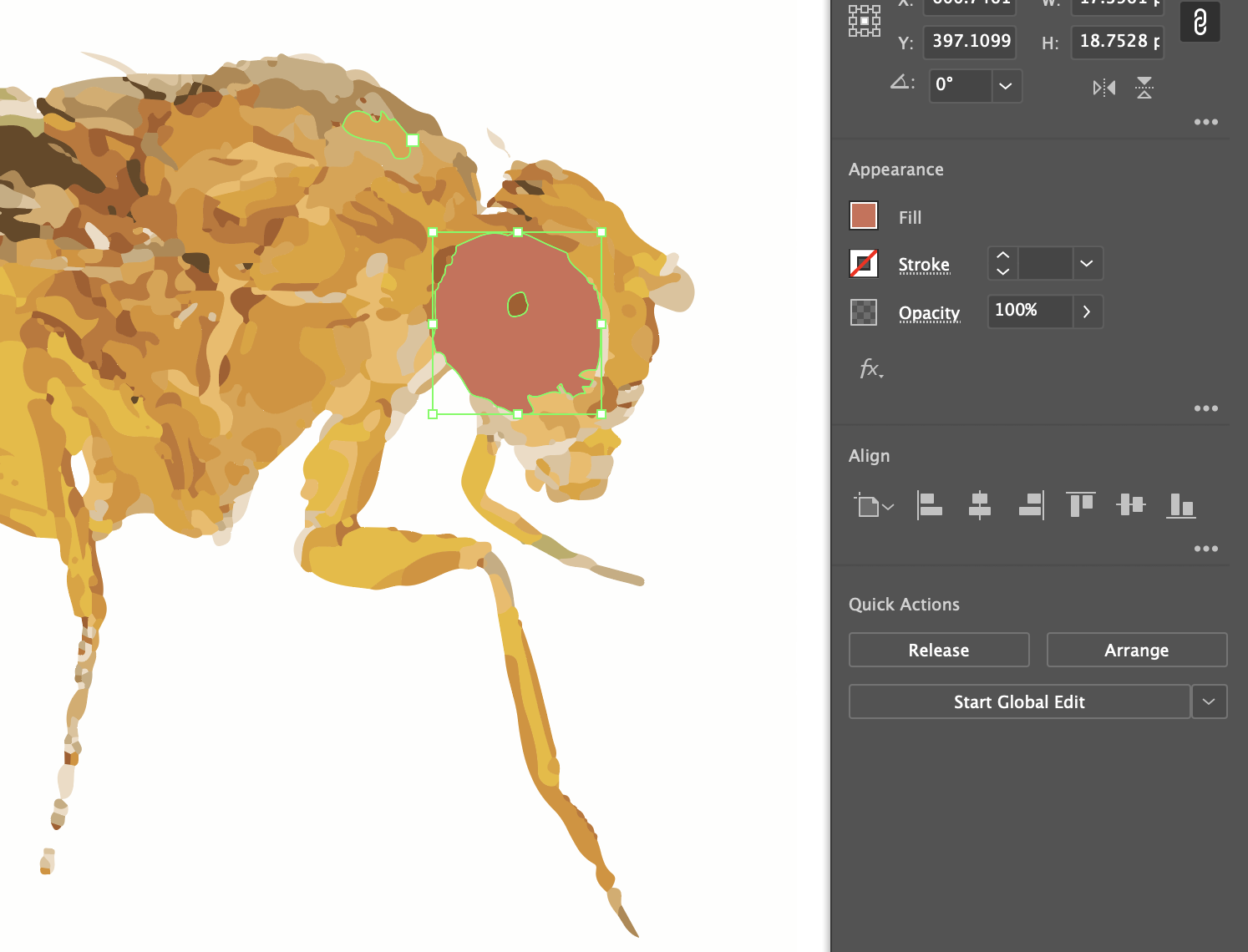1248x952 pixels.
Task: Click Horizontal Align Left icon
Action: tap(929, 505)
